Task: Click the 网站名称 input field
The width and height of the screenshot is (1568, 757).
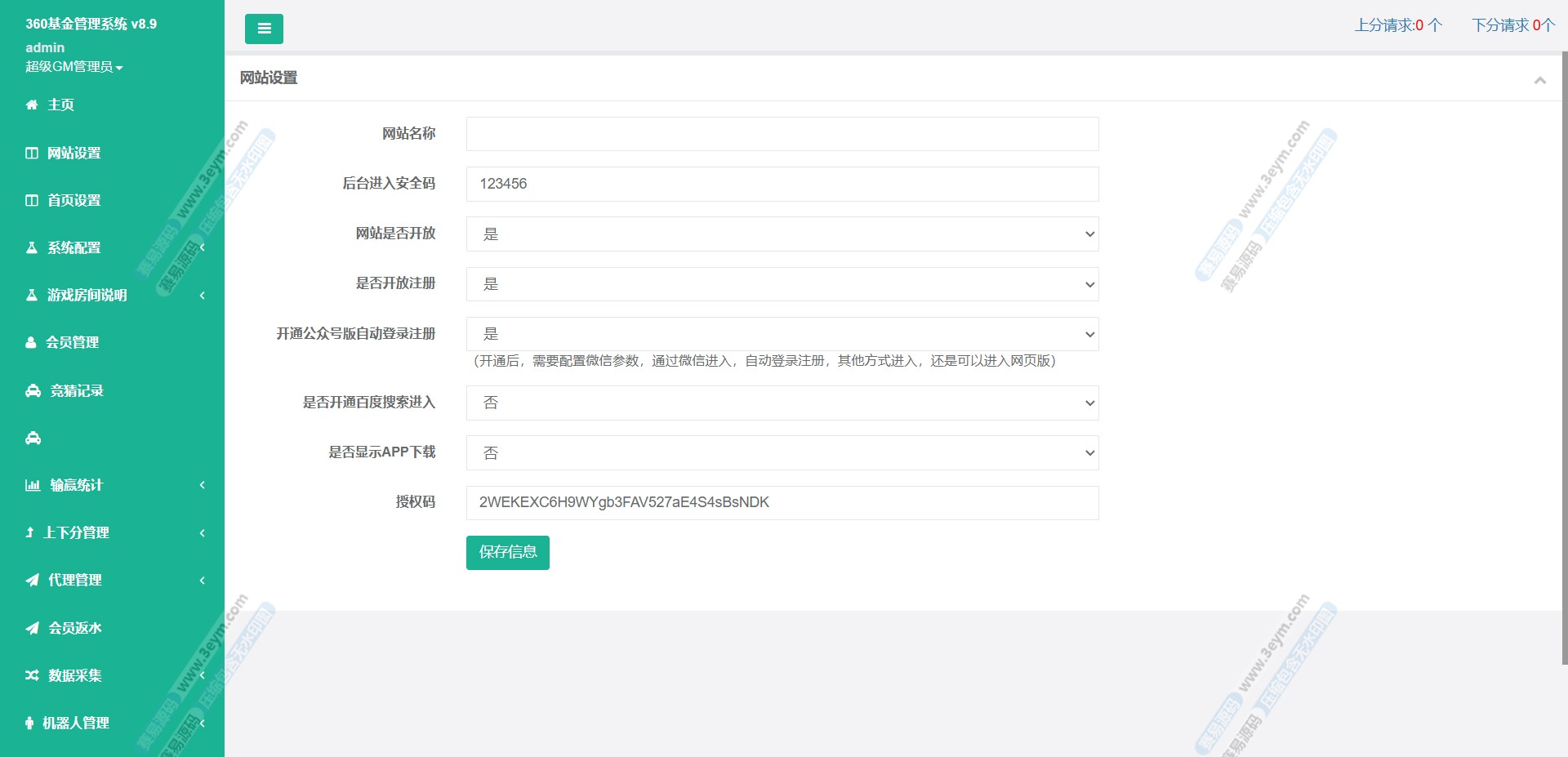Action: [x=782, y=134]
